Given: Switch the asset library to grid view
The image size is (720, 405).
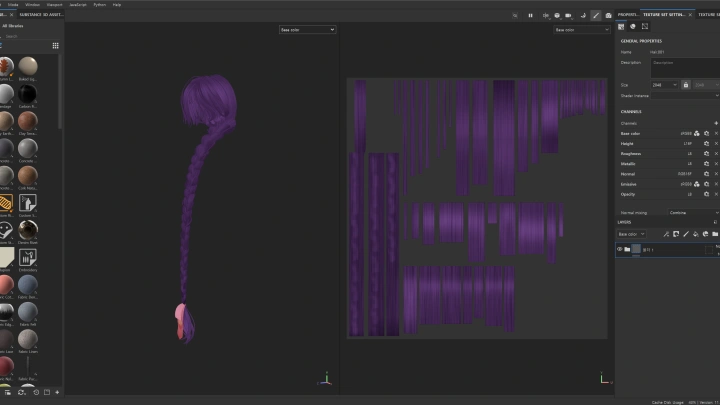Looking at the screenshot, I should point(56,45).
